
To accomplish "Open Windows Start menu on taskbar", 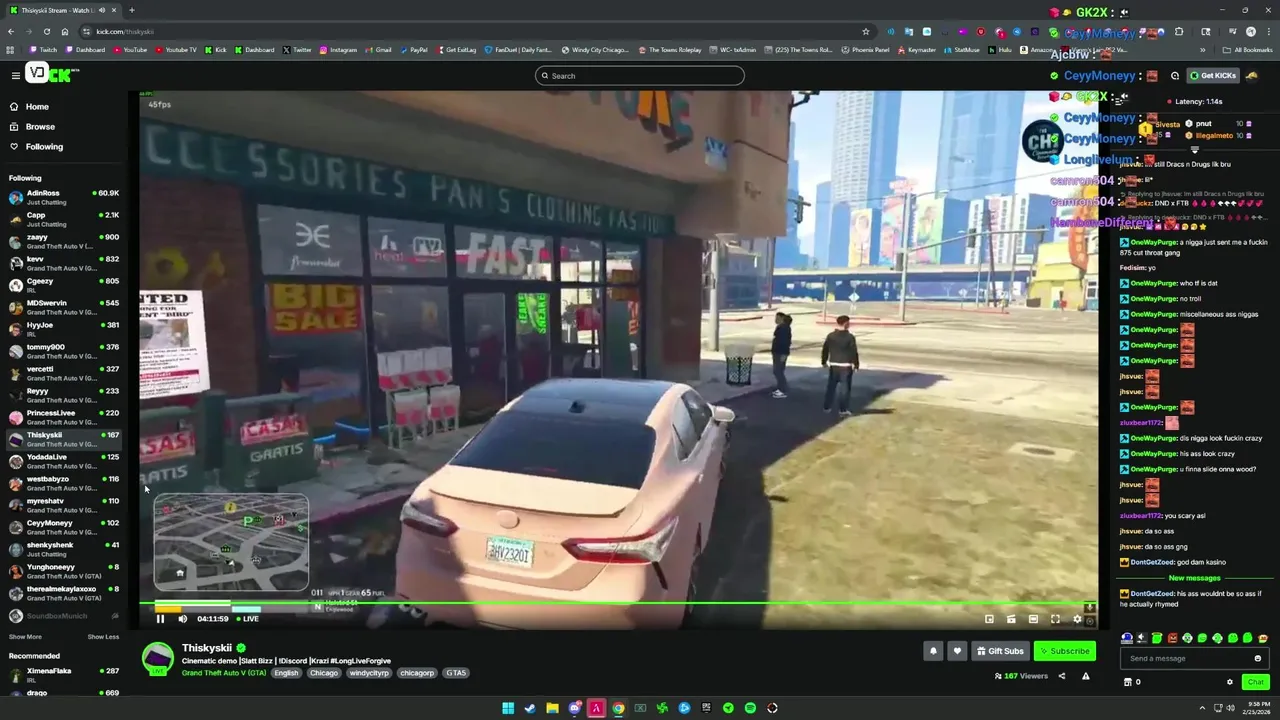I will click(508, 708).
